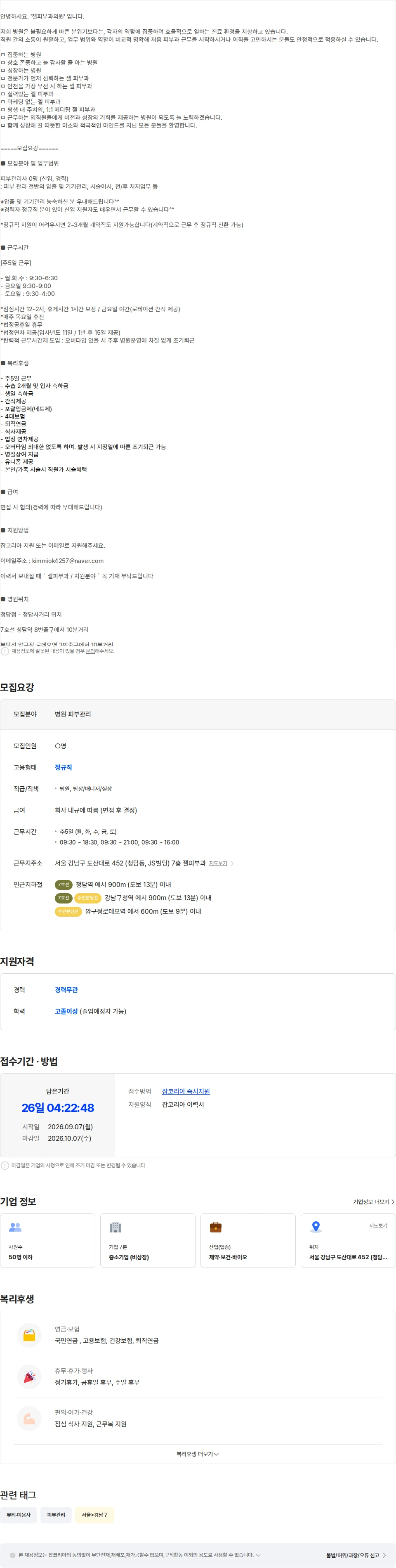Click the 사원수 50명 이하 card
Image resolution: width=396 pixels, height=1568 pixels.
(47, 1241)
